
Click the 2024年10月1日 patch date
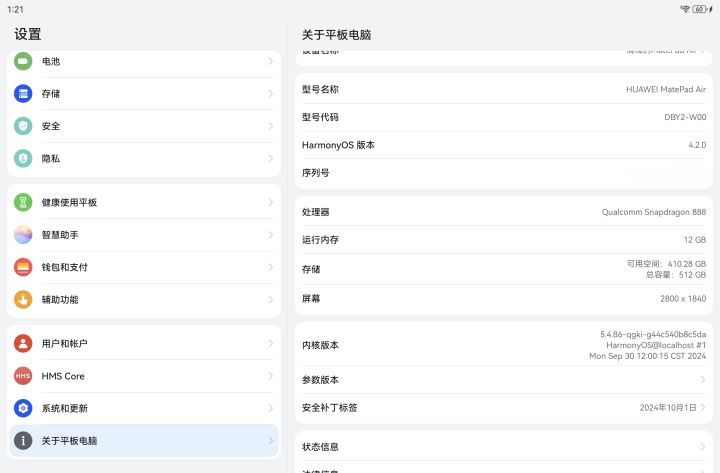click(668, 408)
